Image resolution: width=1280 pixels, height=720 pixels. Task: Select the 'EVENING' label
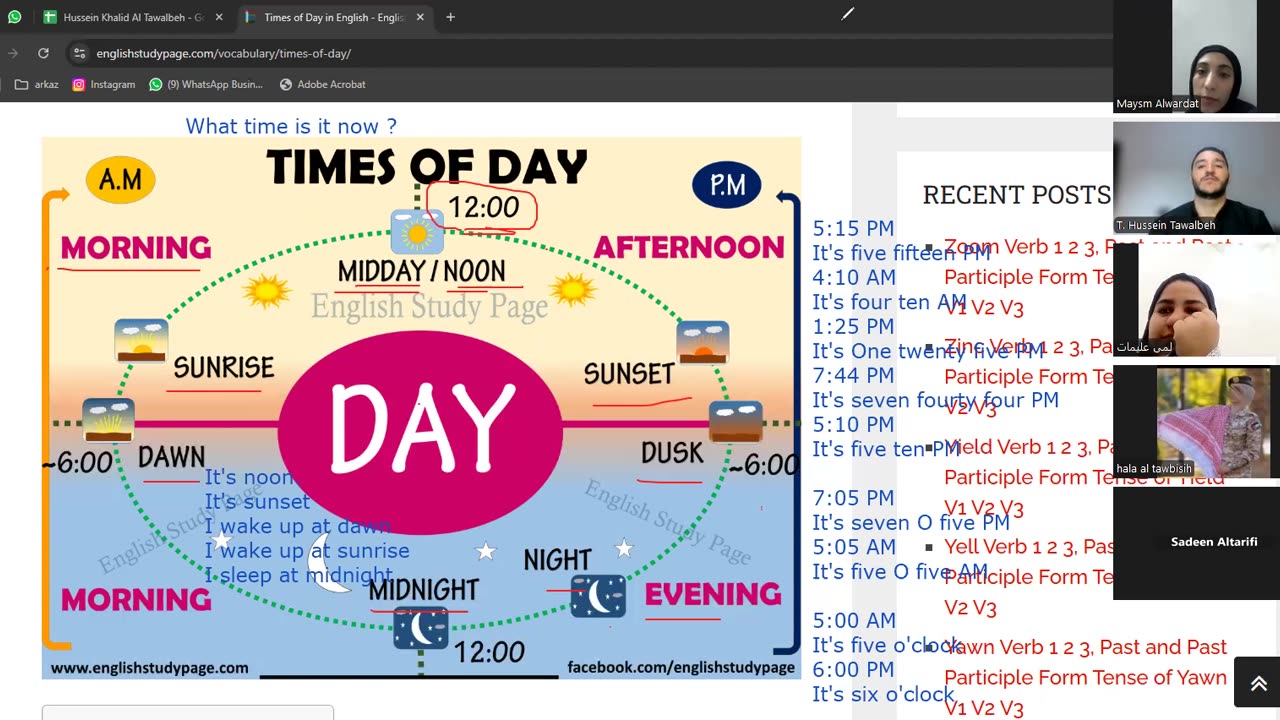coord(713,594)
